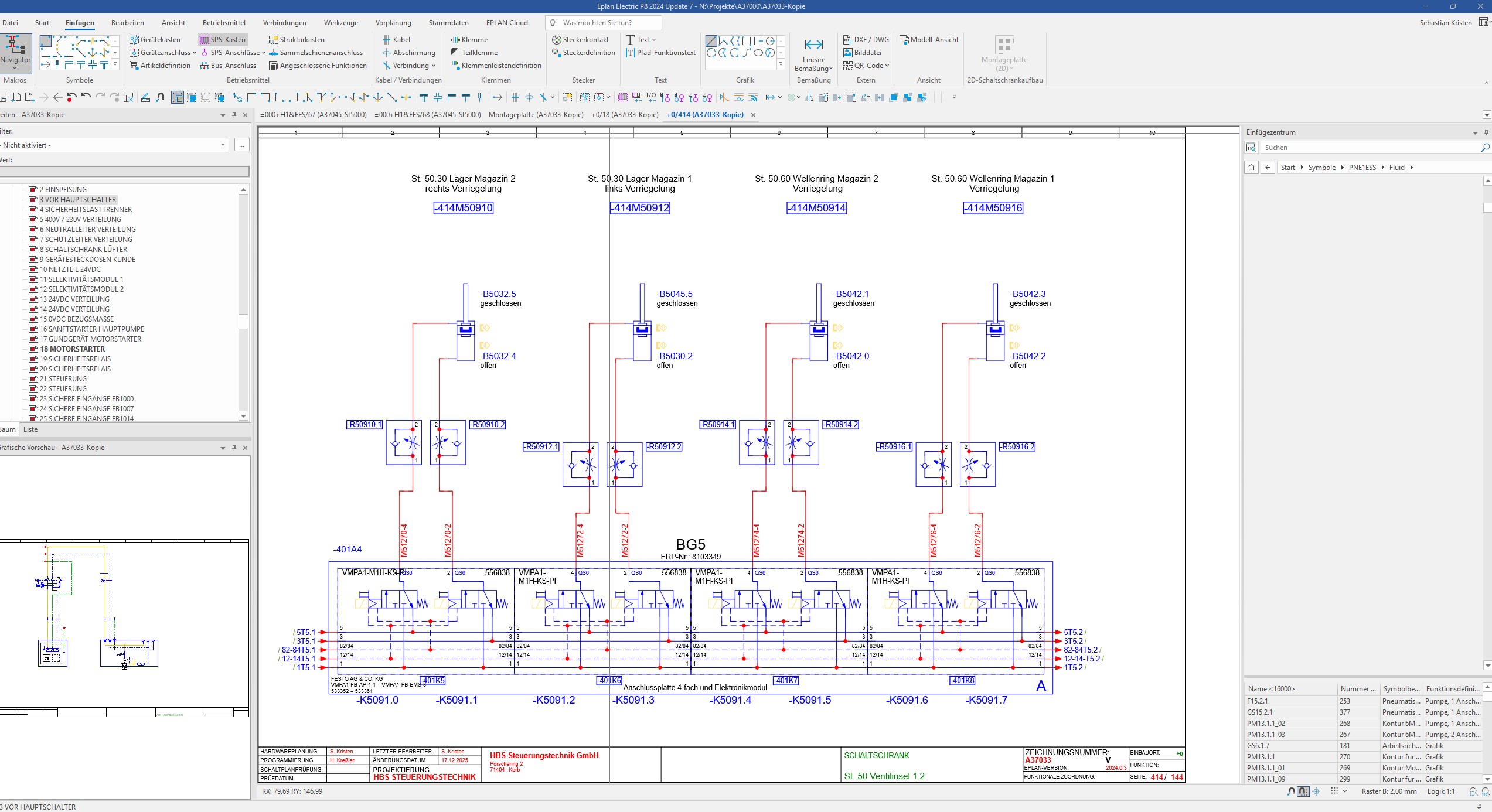Open the 'Nicht aktiviert' filter dropdown

[x=223, y=145]
